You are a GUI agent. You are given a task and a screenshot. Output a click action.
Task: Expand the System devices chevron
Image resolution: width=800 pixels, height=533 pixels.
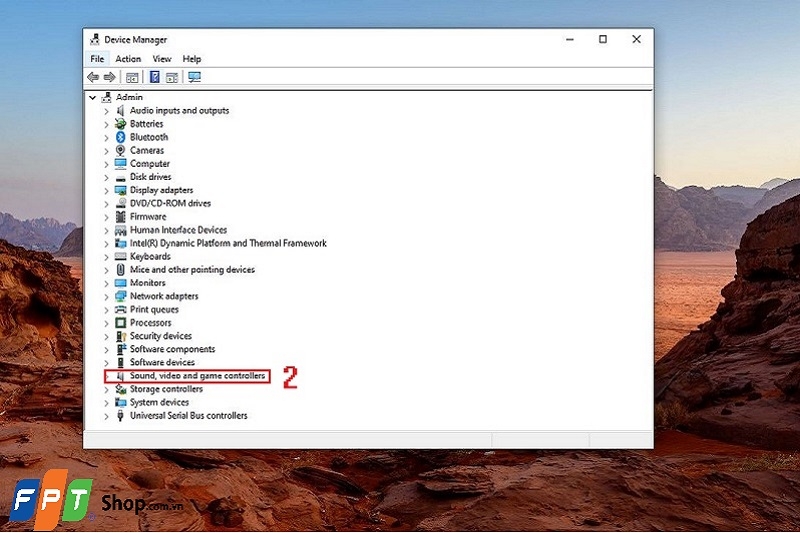[106, 402]
